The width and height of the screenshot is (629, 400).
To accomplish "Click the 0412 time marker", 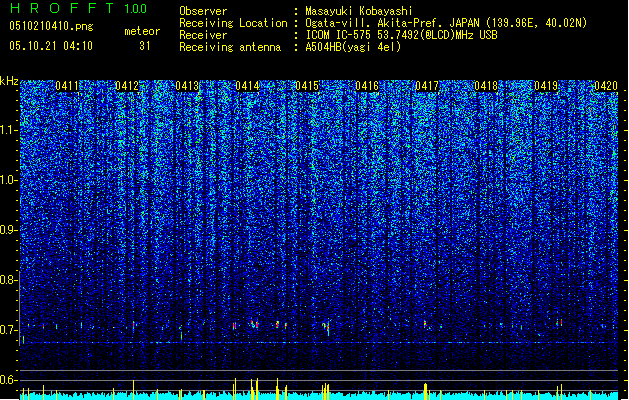I will (127, 86).
